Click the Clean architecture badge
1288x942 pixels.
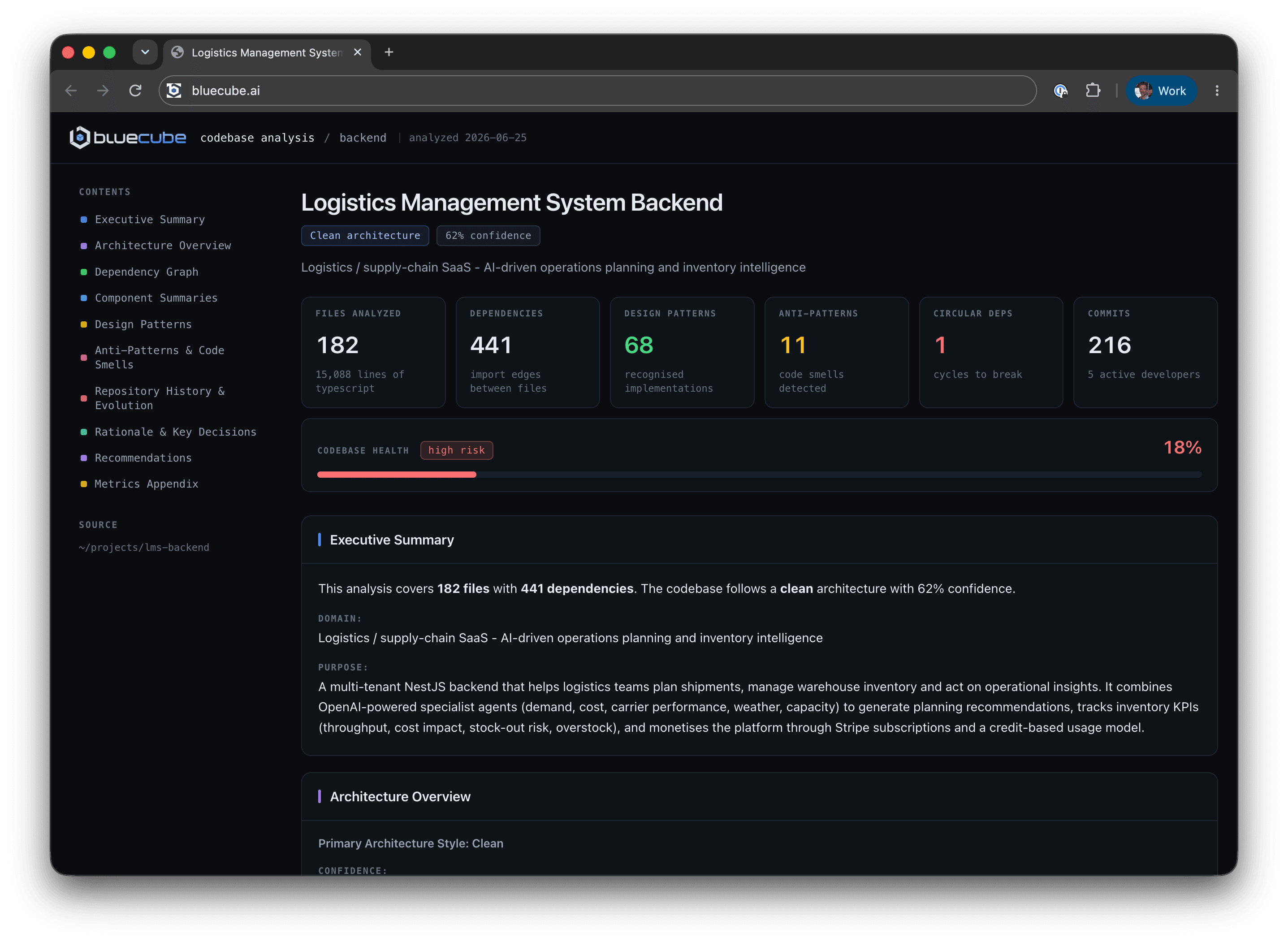(365, 236)
